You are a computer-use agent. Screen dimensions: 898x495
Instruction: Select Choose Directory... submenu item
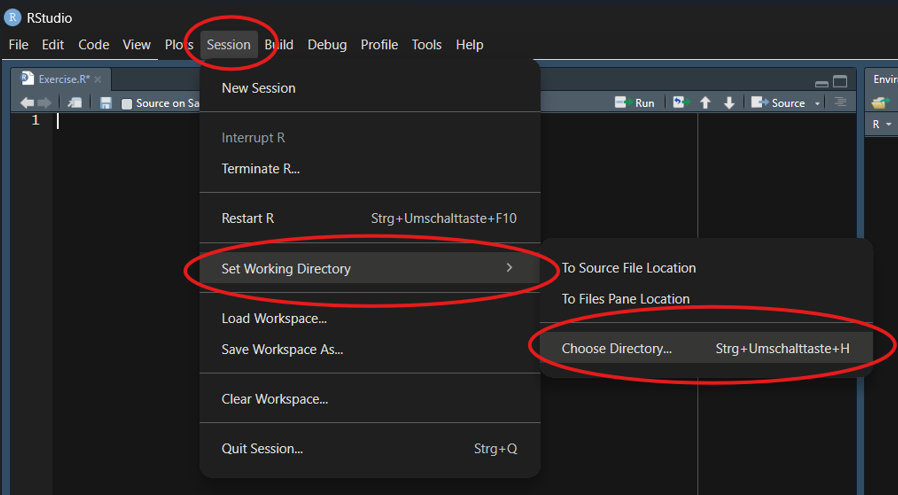click(707, 348)
